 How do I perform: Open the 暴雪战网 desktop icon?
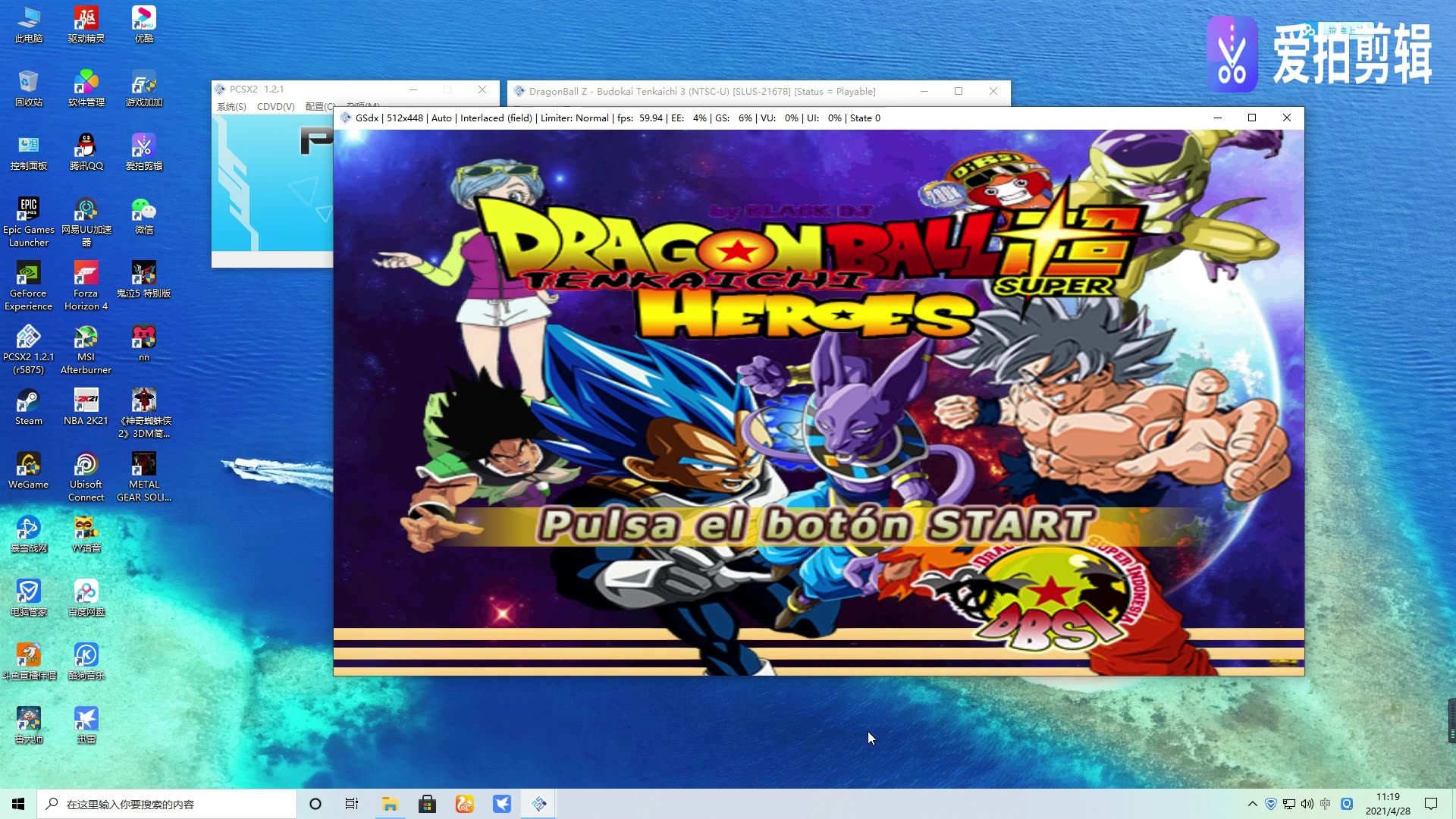pyautogui.click(x=29, y=534)
